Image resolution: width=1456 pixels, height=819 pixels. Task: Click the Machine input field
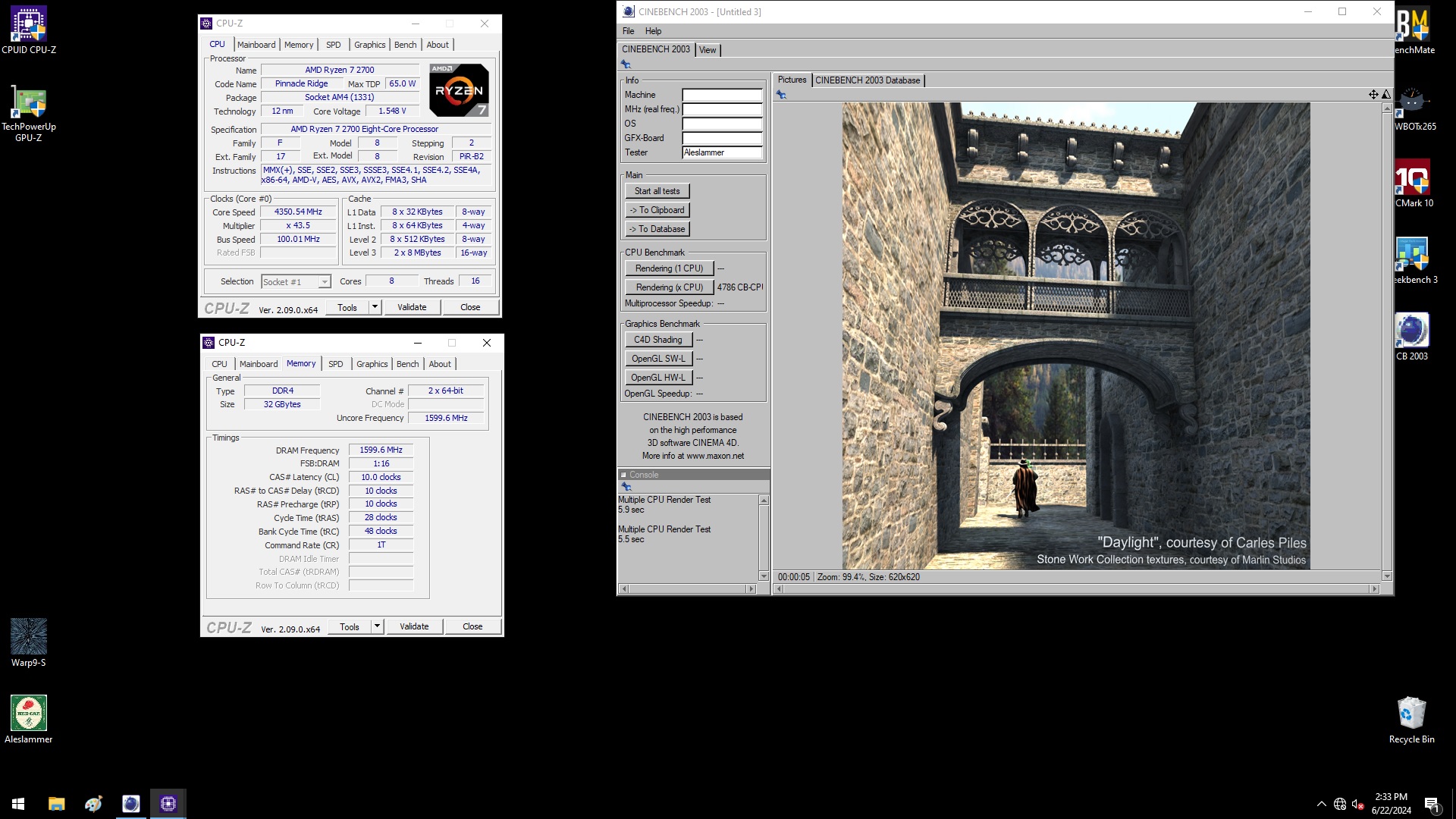[722, 95]
